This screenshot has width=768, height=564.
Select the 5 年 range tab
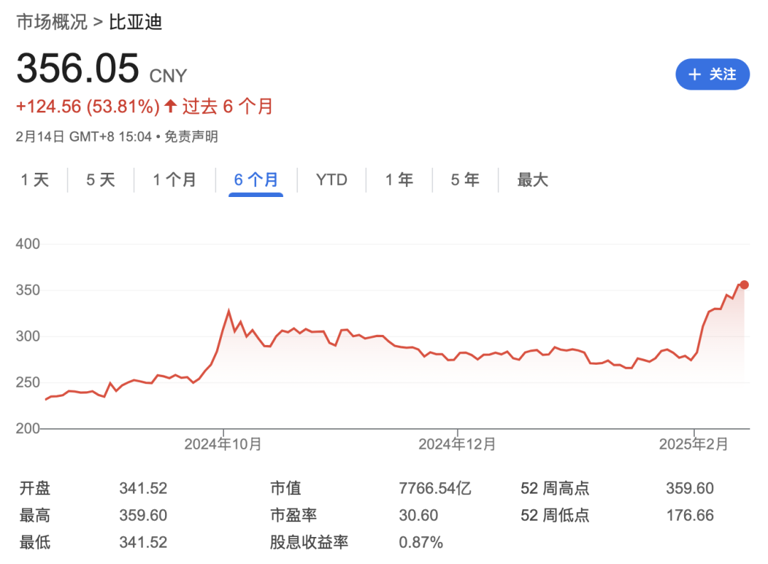465,180
